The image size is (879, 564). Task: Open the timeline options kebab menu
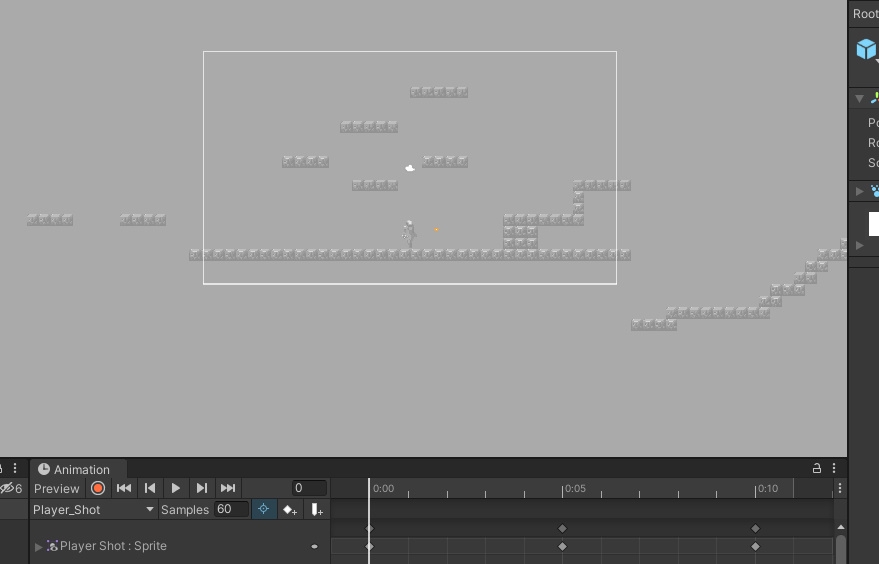click(x=840, y=488)
